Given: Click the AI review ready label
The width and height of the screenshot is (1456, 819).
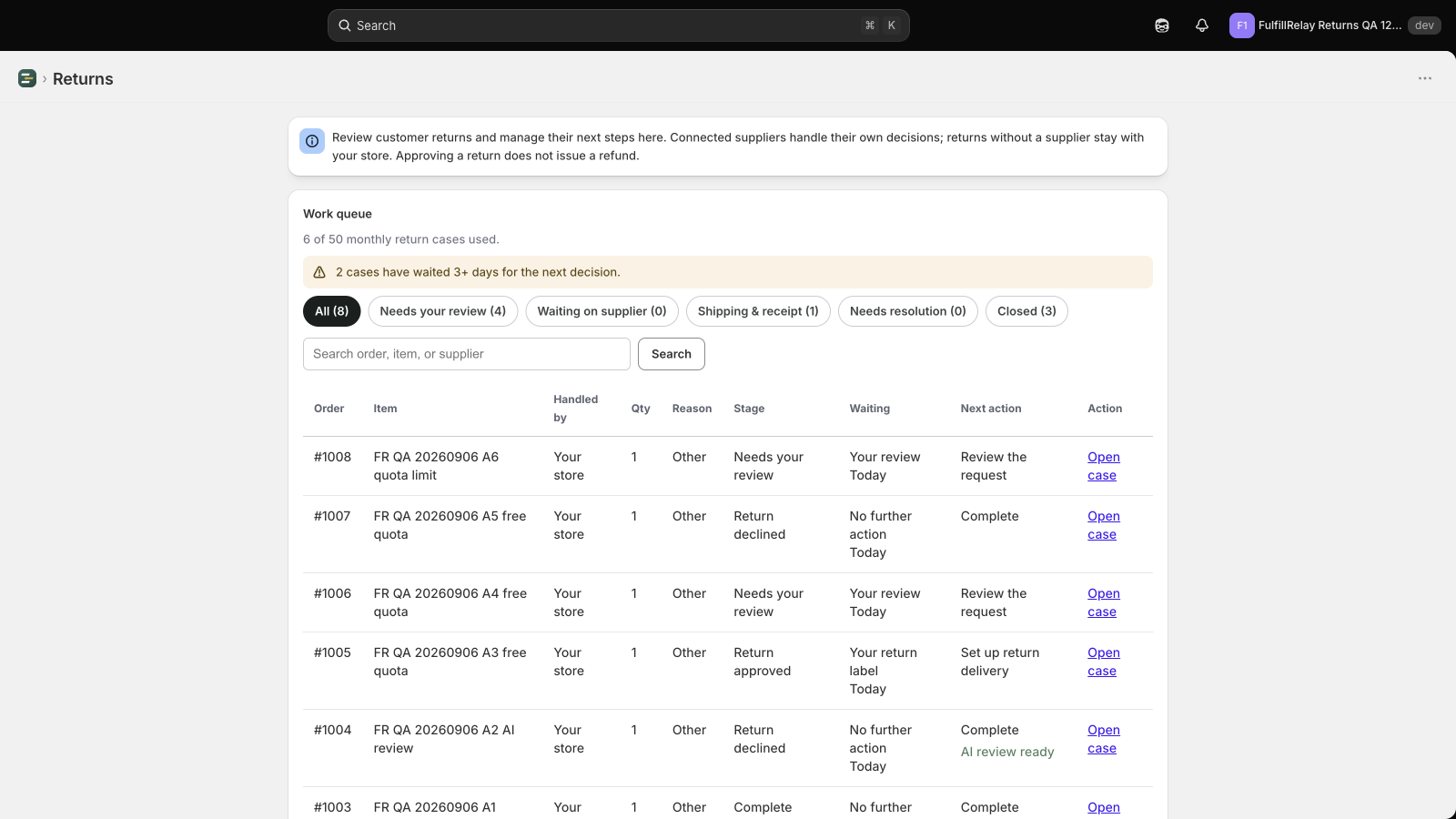Looking at the screenshot, I should [x=1007, y=752].
